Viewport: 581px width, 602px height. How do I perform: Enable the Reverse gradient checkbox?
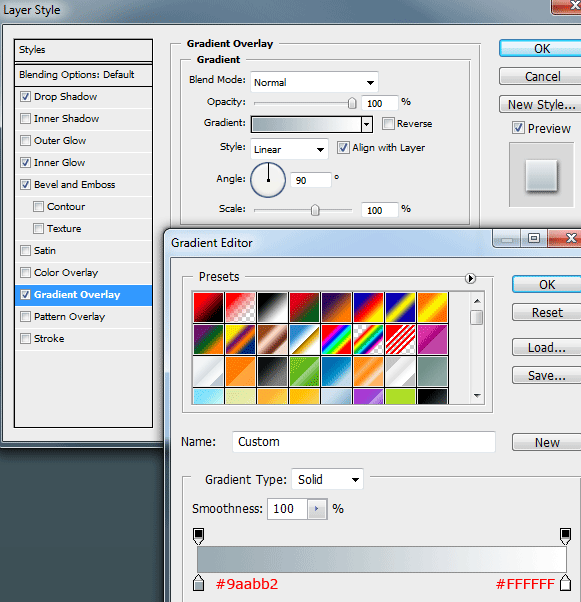coord(388,124)
